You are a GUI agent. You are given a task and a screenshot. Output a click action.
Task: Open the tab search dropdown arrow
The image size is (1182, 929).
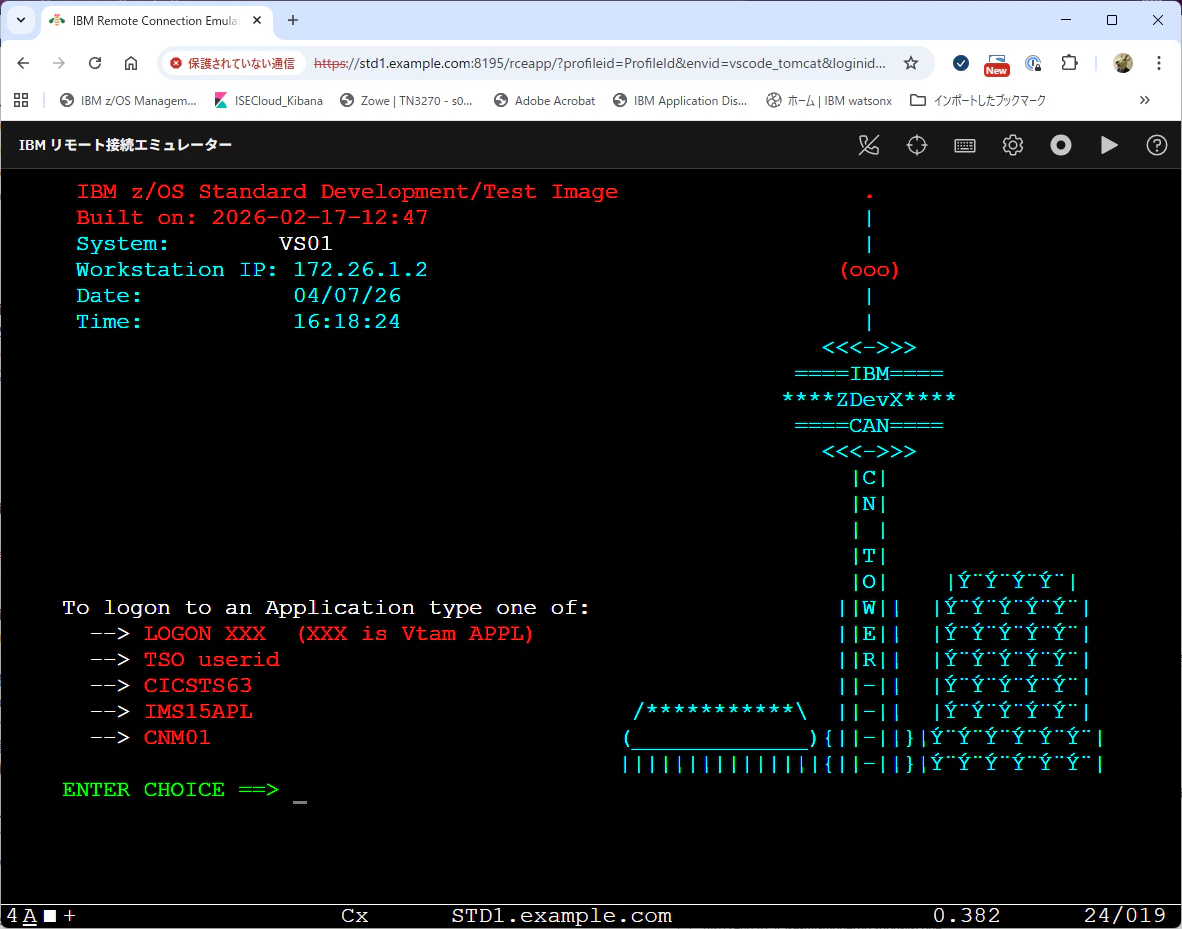click(21, 20)
